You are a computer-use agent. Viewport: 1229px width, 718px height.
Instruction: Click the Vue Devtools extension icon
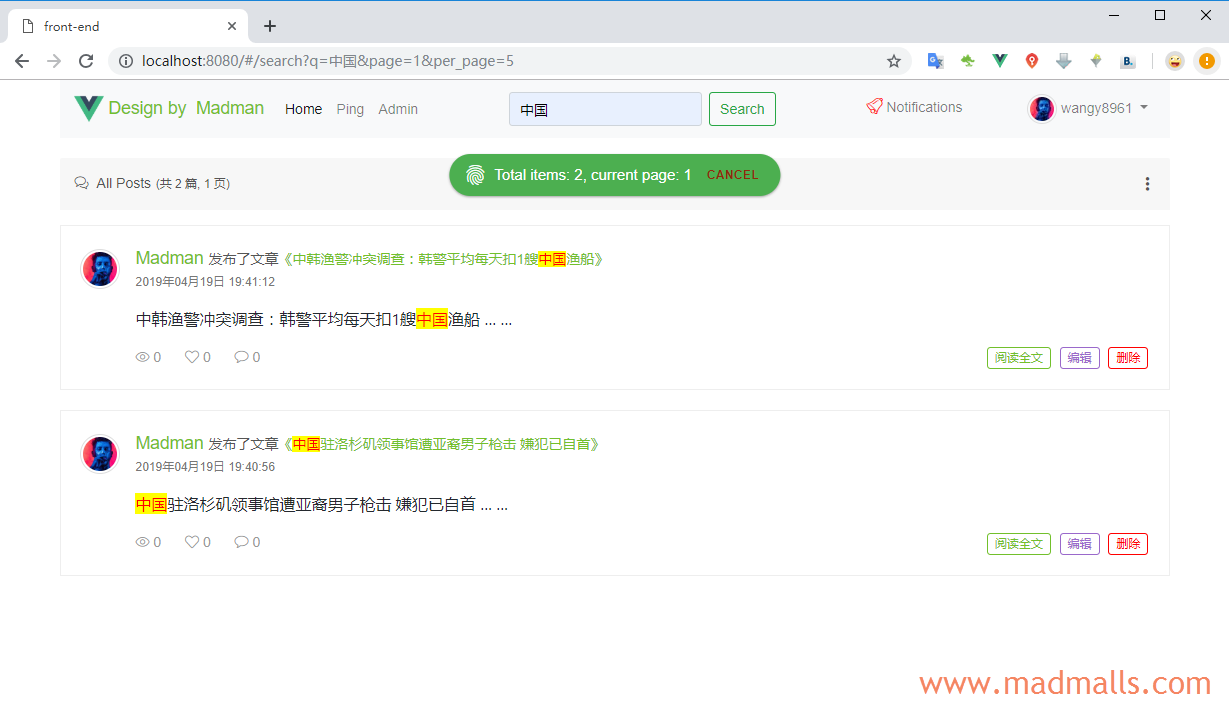click(999, 61)
